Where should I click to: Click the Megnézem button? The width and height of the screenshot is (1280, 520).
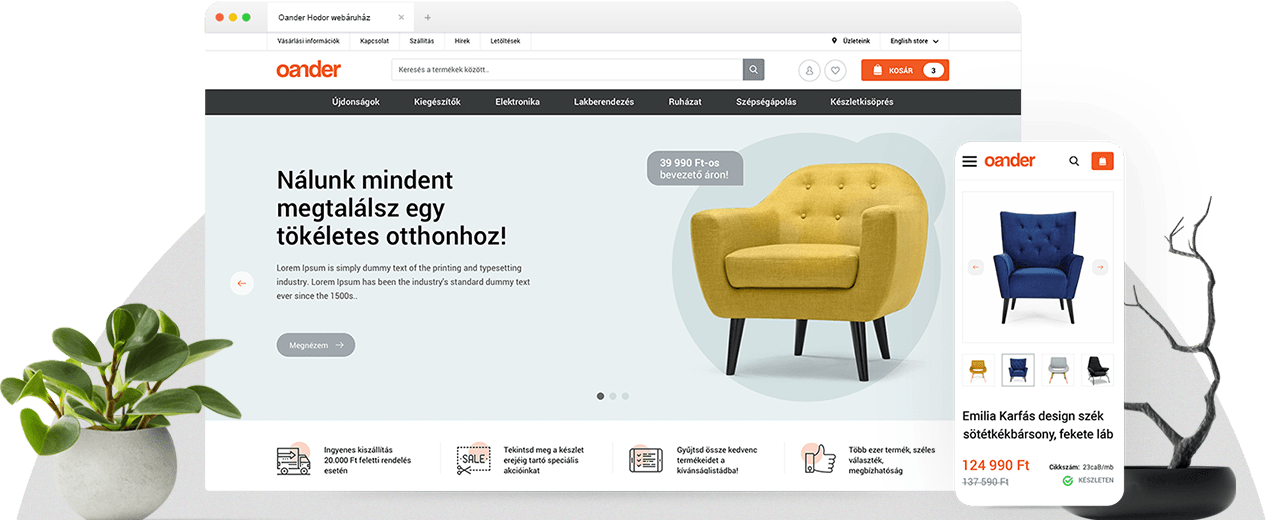[316, 345]
